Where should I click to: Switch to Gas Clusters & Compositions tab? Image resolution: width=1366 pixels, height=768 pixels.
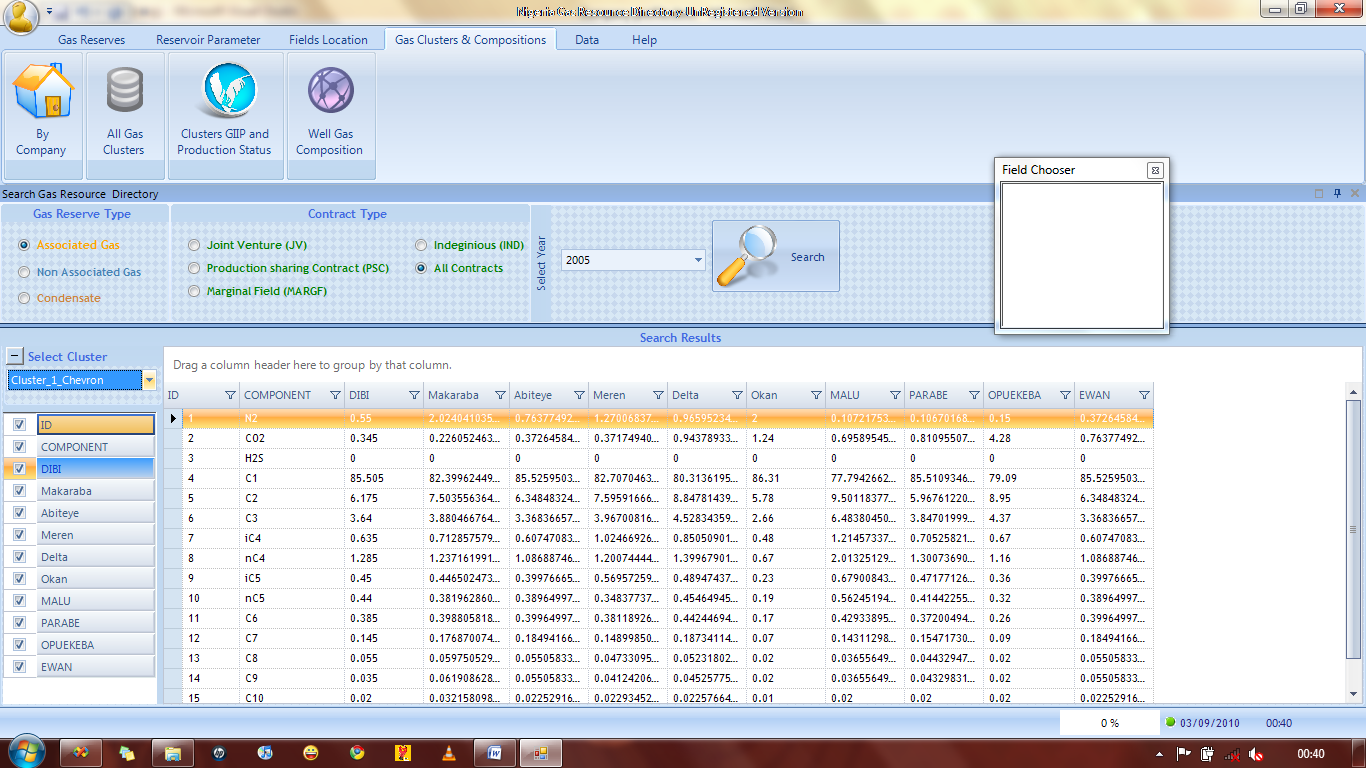pos(471,40)
